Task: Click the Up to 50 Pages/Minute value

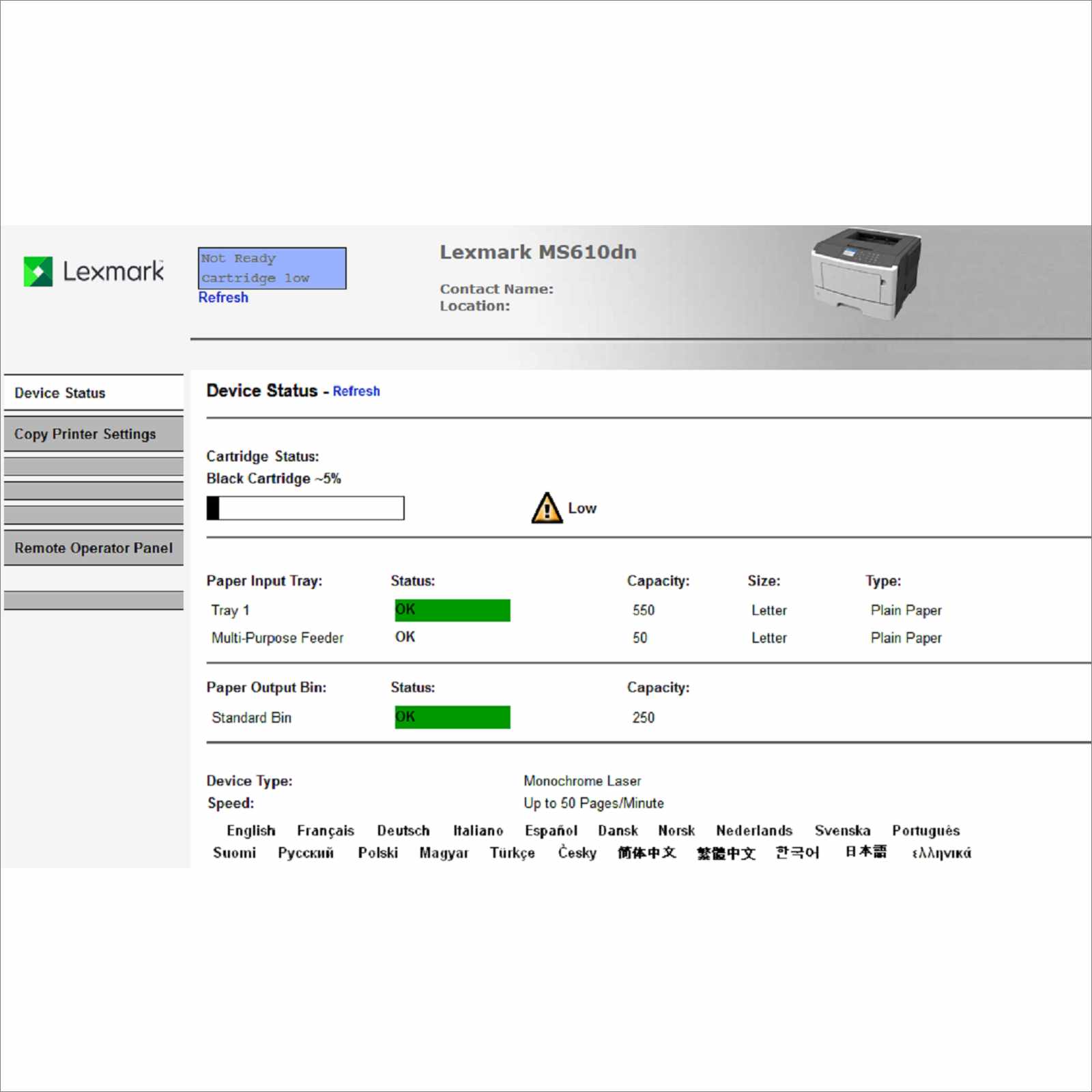Action: [593, 803]
